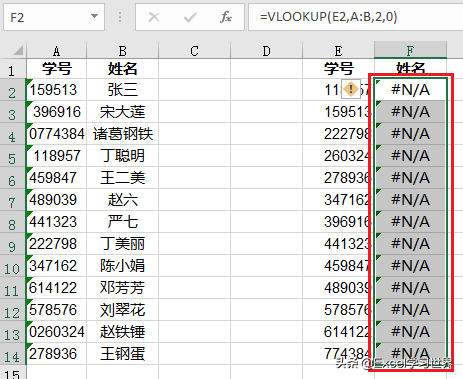463x379 pixels.
Task: Click cell A10 with 347162
Action: [x=56, y=266]
